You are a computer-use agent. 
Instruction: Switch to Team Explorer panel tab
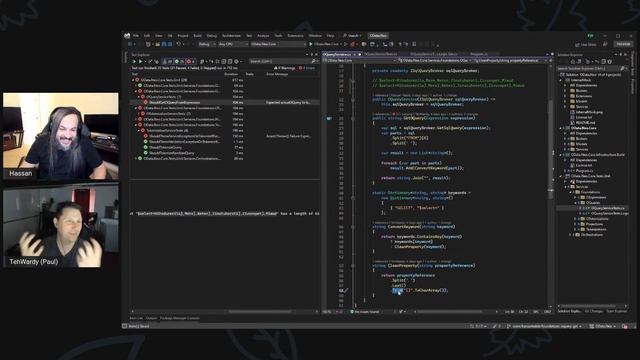tap(616, 311)
